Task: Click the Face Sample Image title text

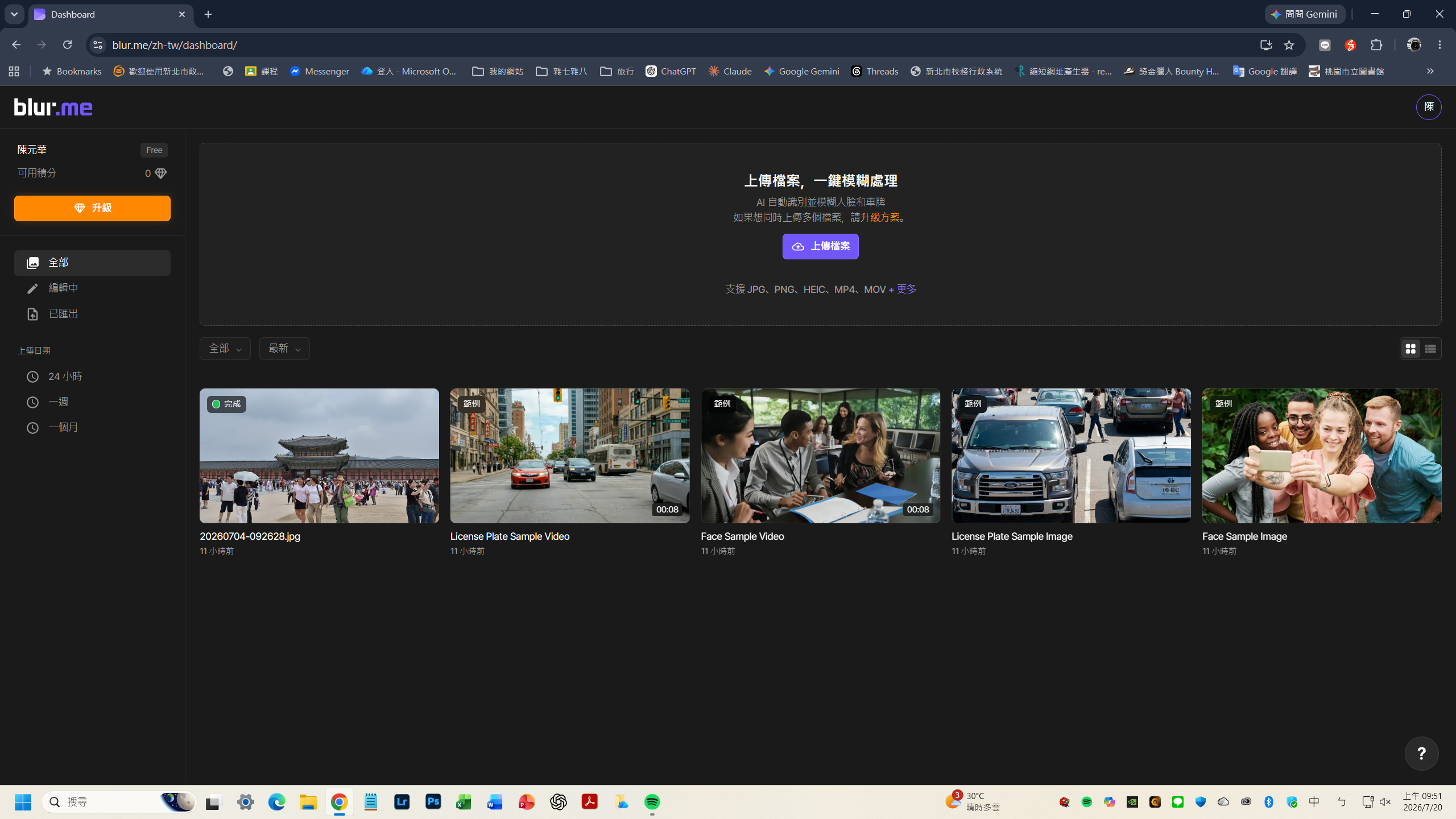Action: click(x=1244, y=536)
